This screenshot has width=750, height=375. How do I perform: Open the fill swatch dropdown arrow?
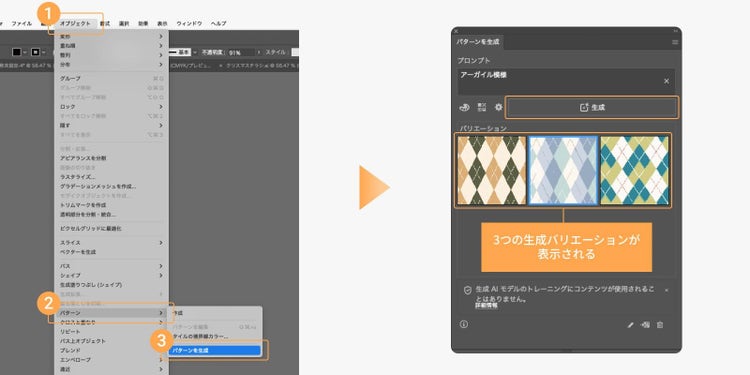[x=24, y=52]
